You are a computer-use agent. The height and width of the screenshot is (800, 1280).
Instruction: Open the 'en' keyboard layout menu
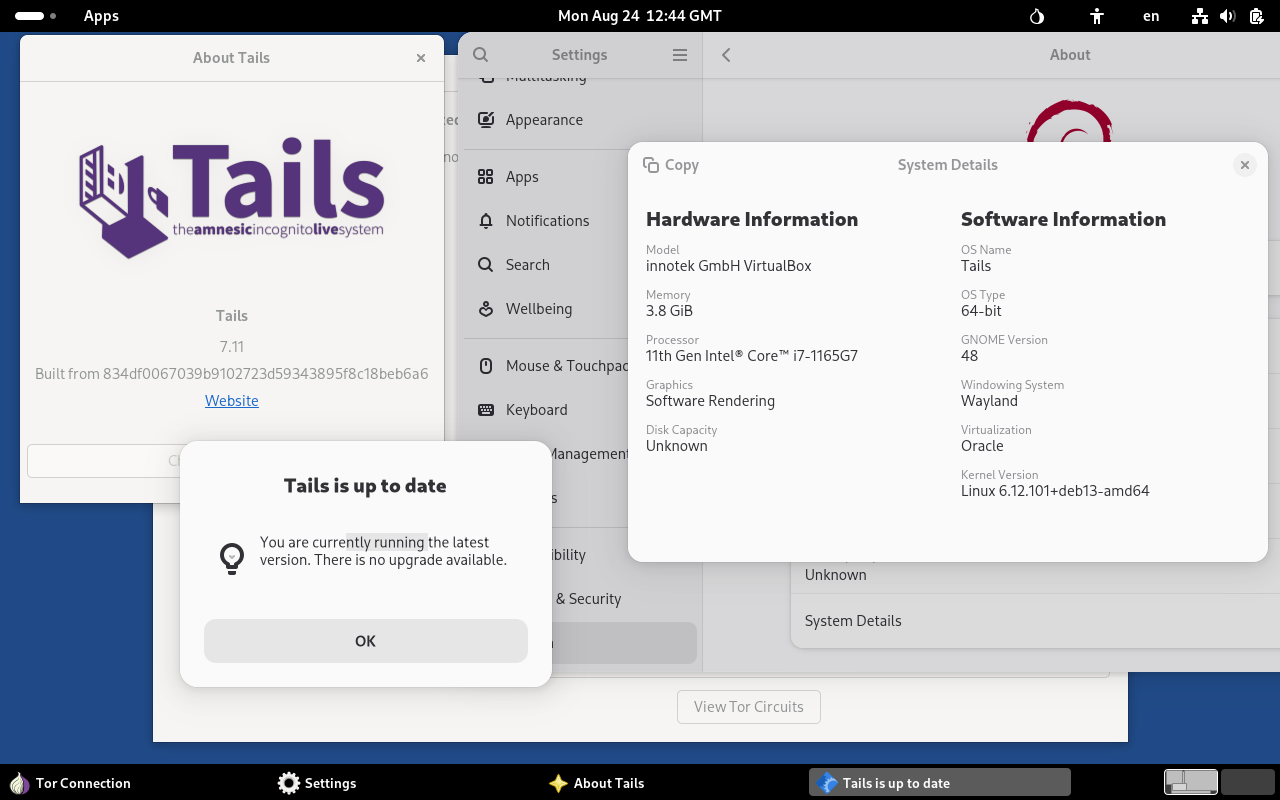(x=1151, y=16)
